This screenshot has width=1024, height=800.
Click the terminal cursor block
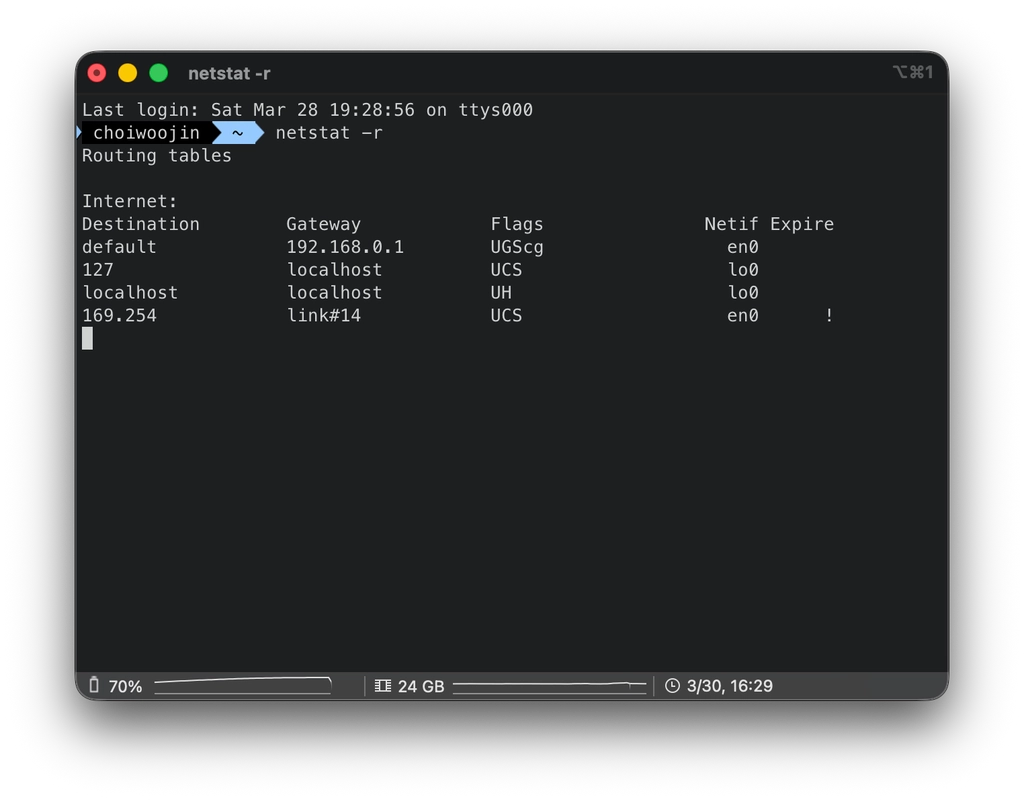pos(88,338)
